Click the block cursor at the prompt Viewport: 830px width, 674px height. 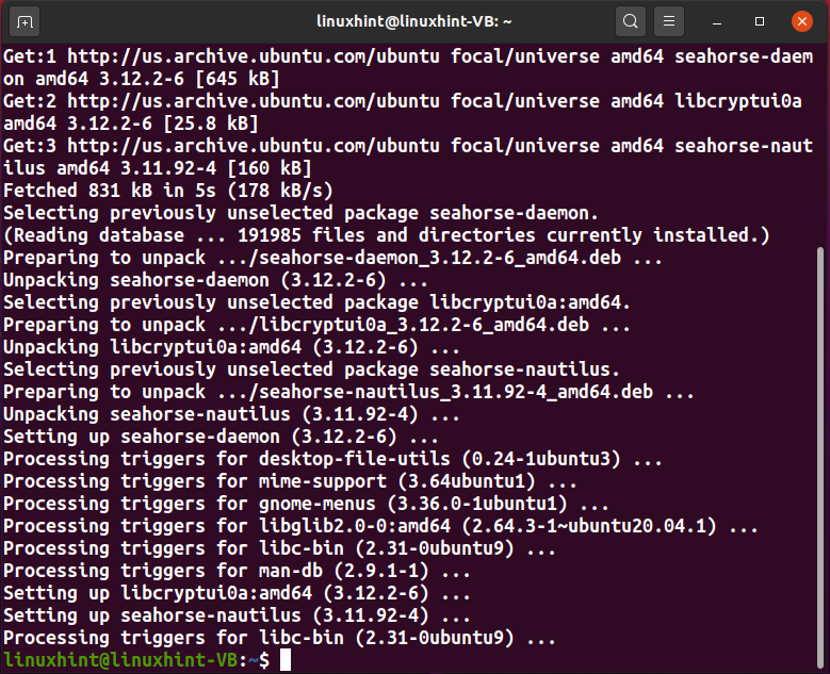[x=285, y=660]
